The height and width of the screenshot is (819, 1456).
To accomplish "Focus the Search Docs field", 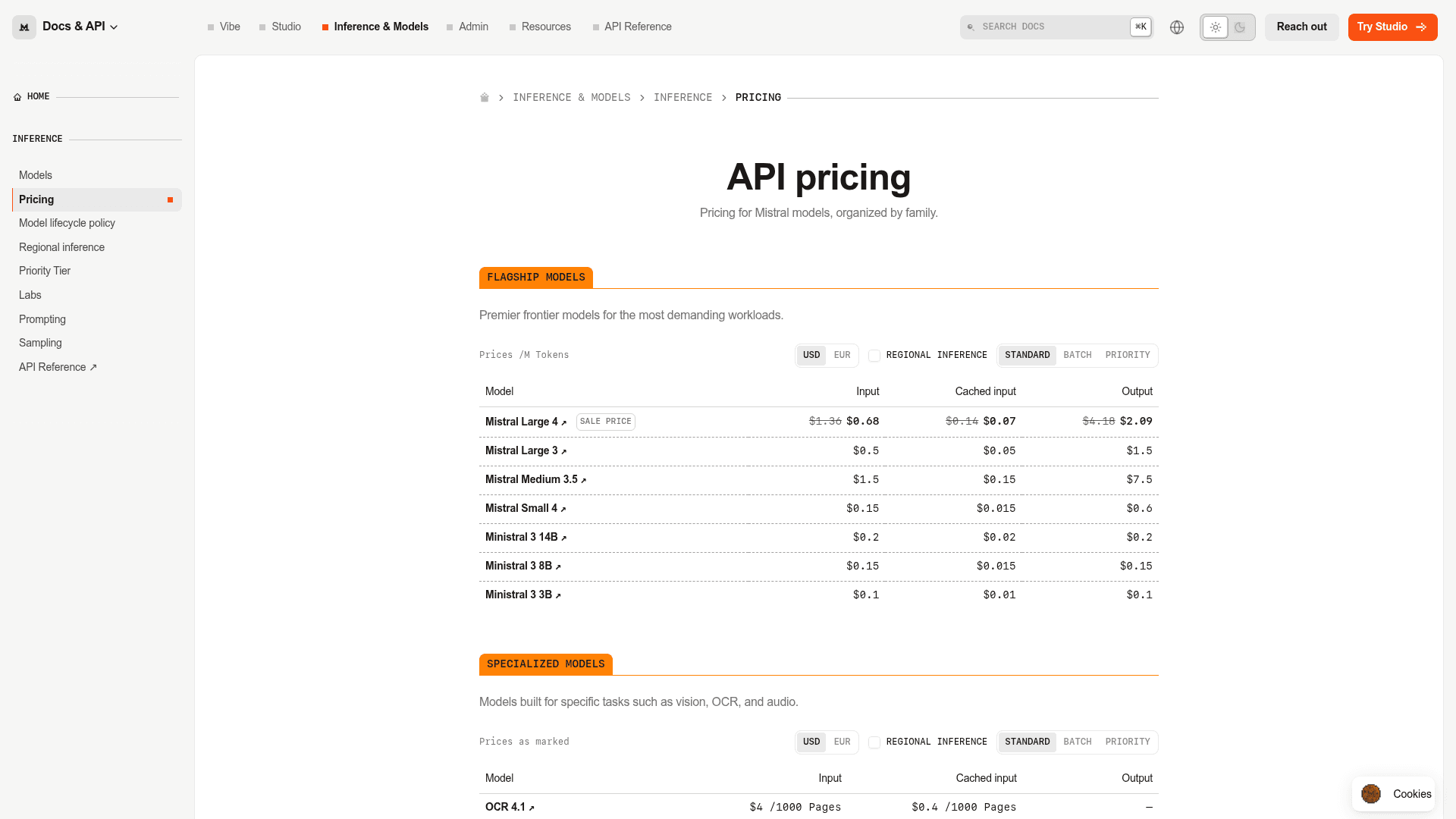I will tap(1056, 27).
